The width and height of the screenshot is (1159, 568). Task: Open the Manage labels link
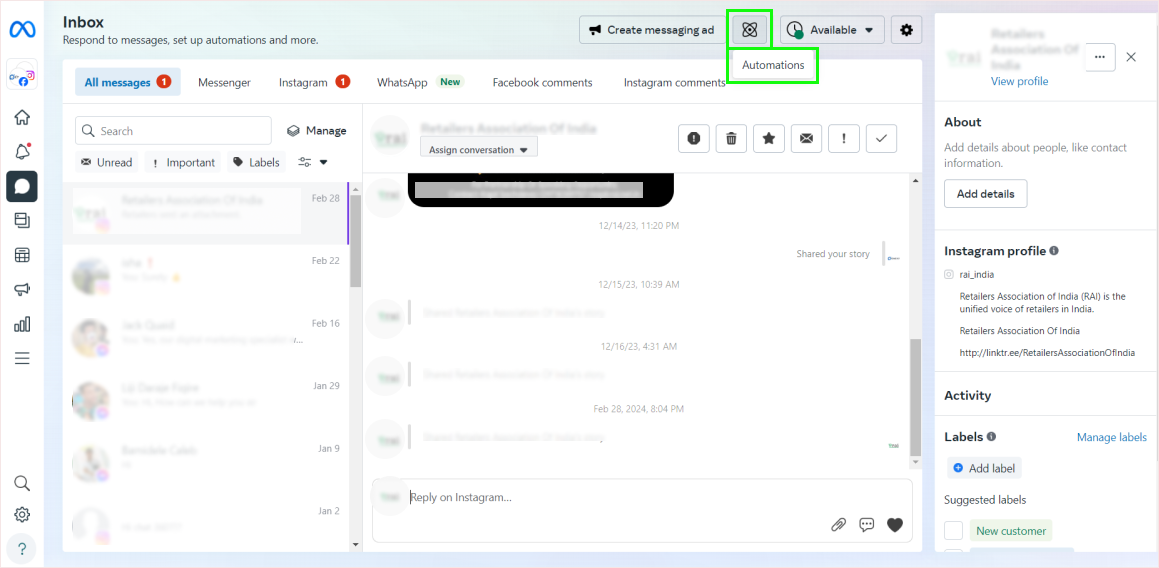pos(1112,437)
